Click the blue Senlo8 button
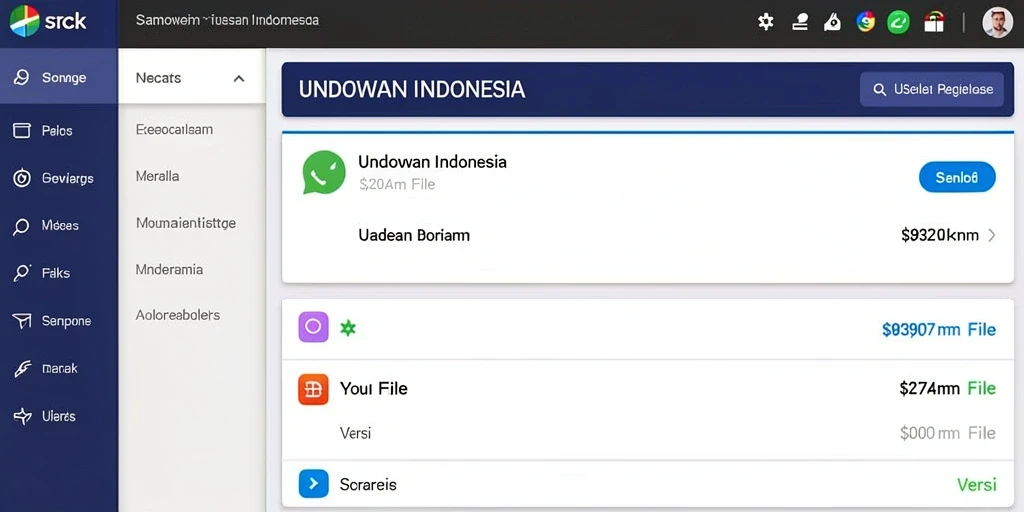 957,177
